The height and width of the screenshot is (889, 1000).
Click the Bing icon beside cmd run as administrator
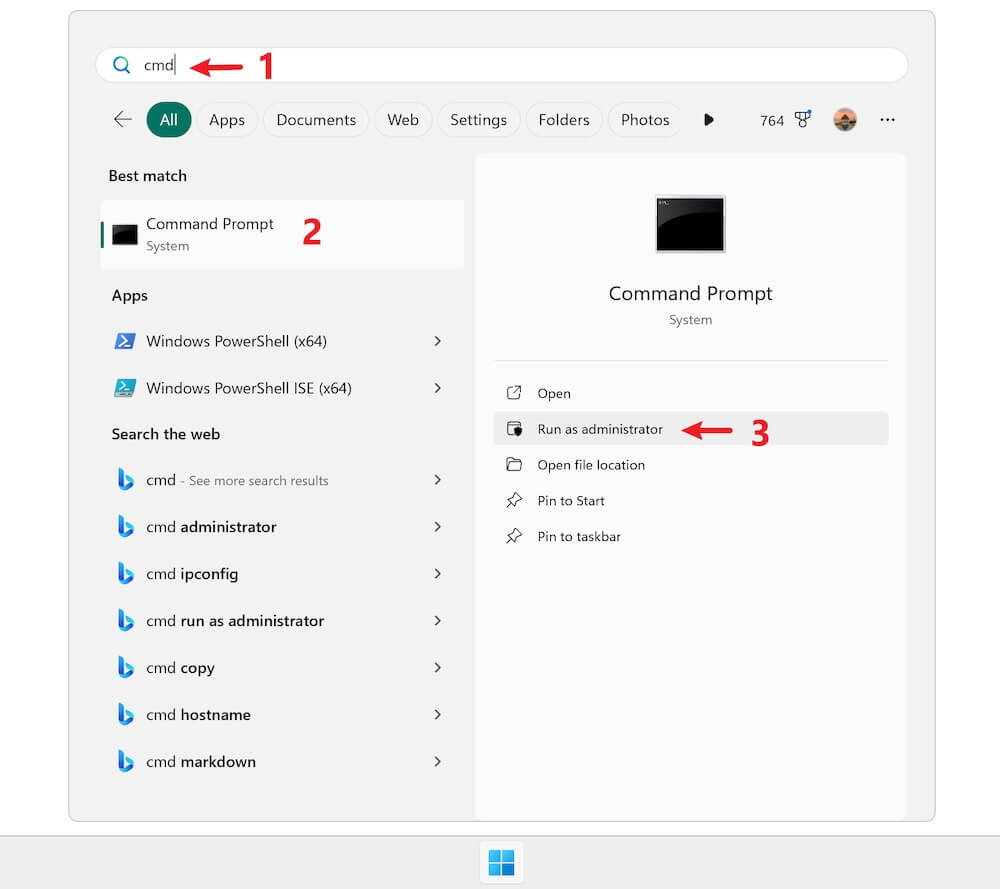click(126, 621)
